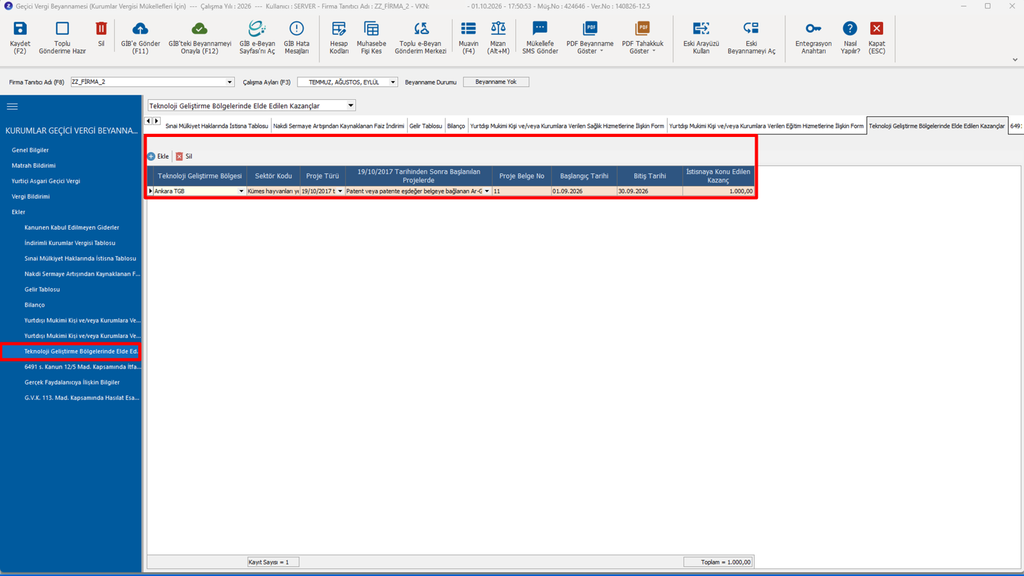
Task: Click the Toplu Gönderime Hazır icon
Action: pos(62,29)
